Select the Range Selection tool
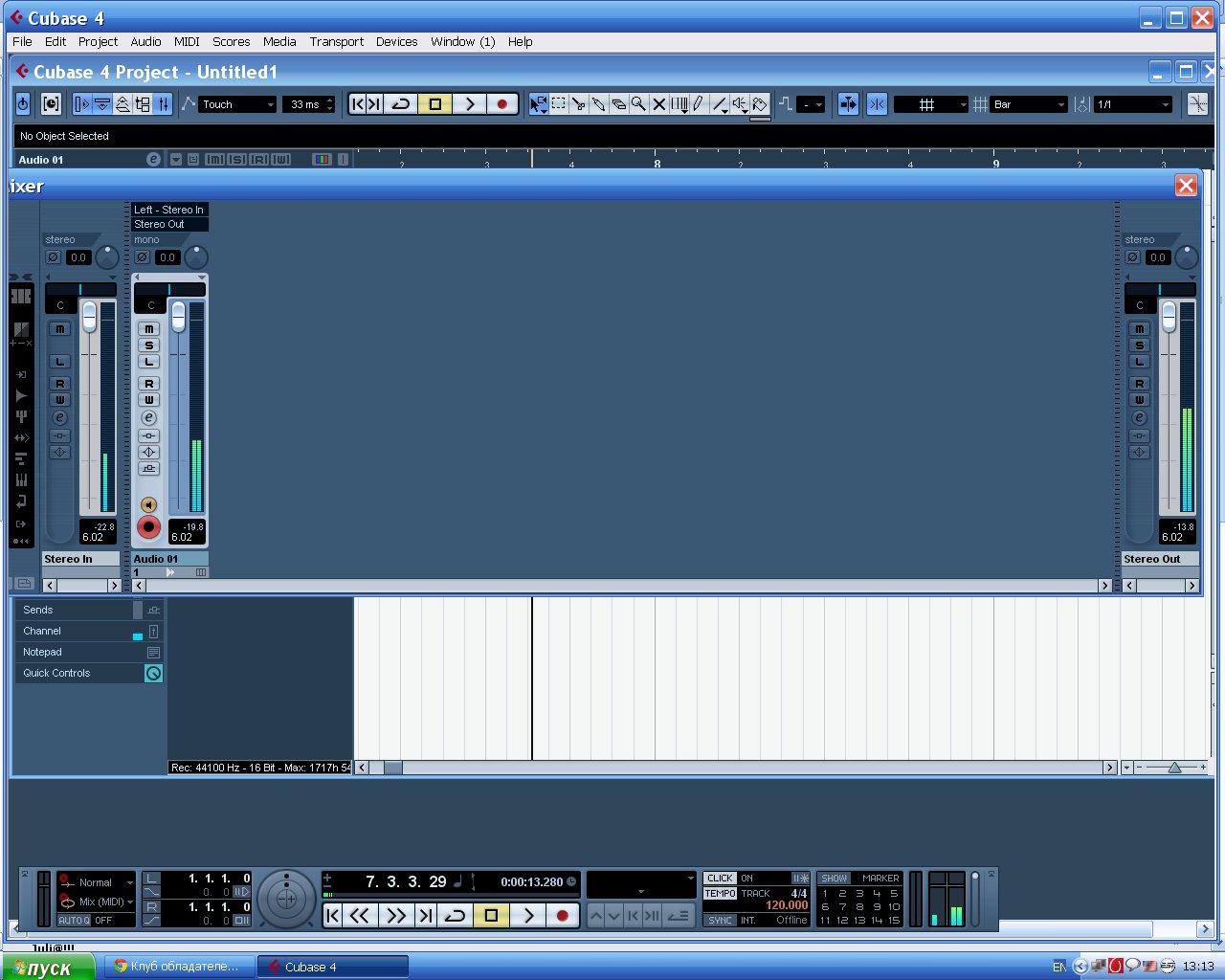 [x=559, y=104]
